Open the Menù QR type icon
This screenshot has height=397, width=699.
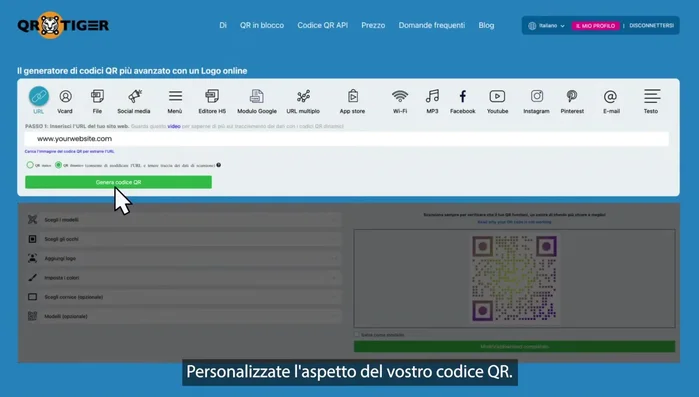point(175,96)
